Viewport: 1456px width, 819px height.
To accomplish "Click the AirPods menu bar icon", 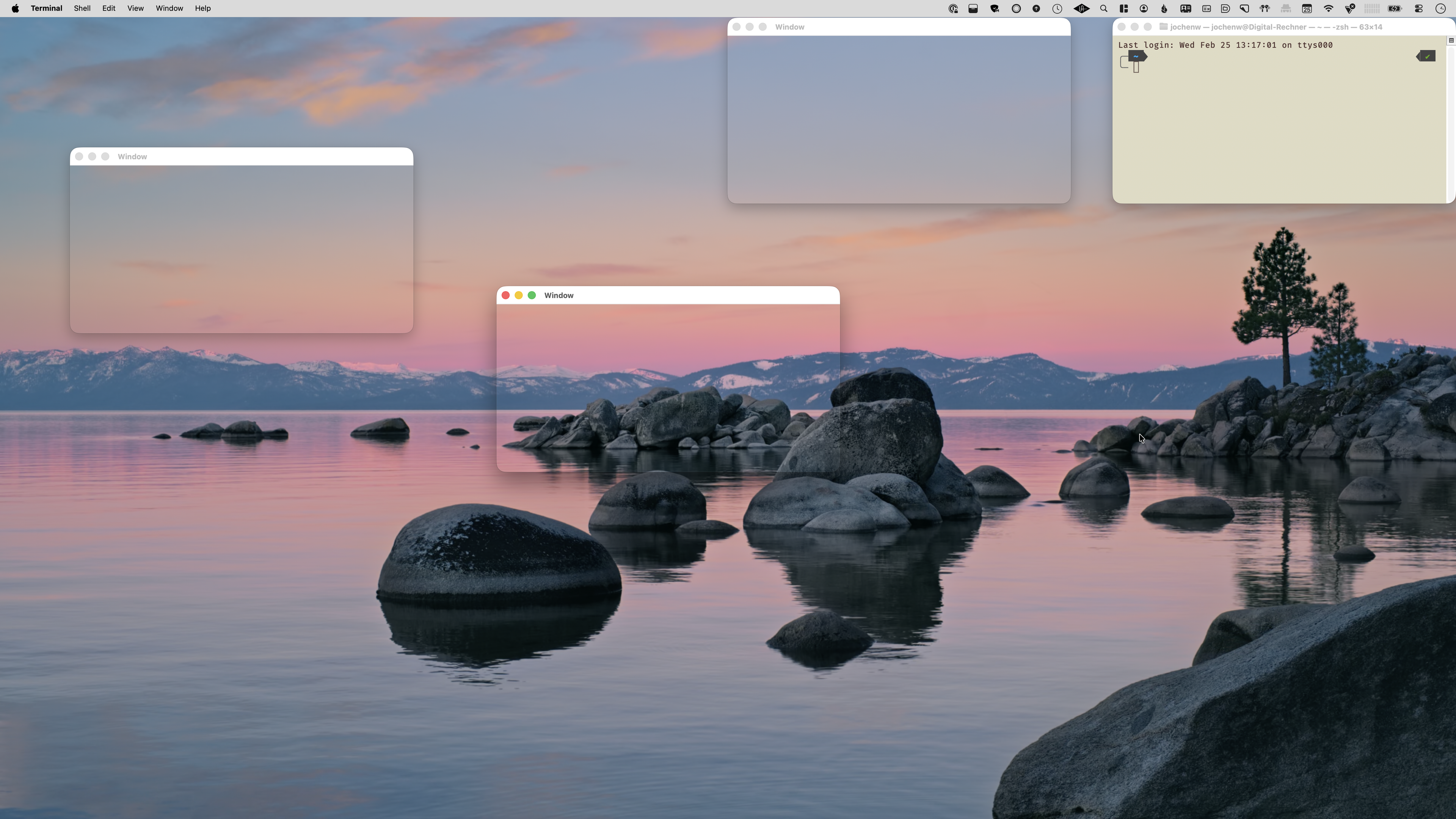I will 1265,8.
